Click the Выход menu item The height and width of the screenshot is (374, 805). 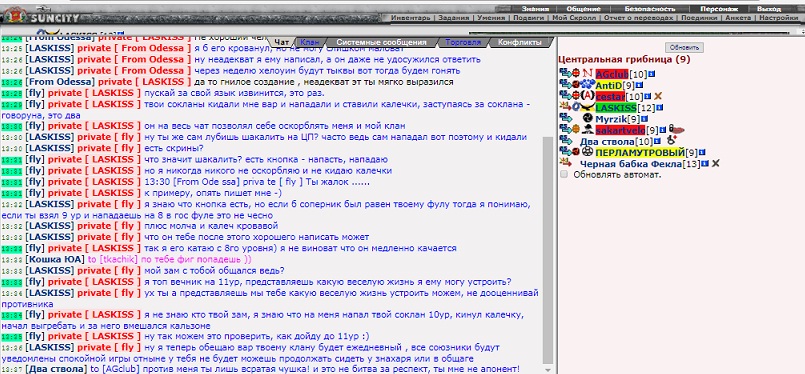coord(769,9)
